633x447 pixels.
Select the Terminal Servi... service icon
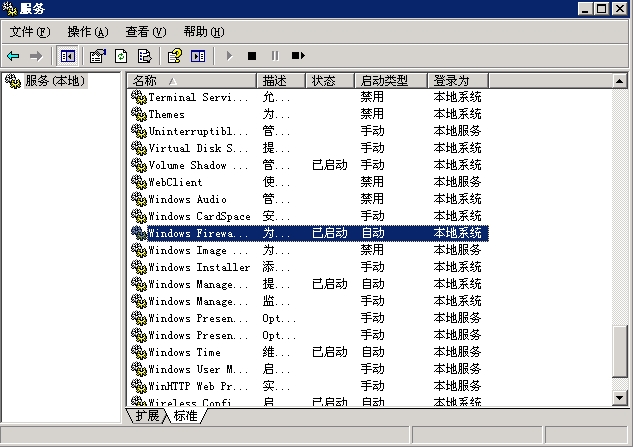tap(138, 97)
